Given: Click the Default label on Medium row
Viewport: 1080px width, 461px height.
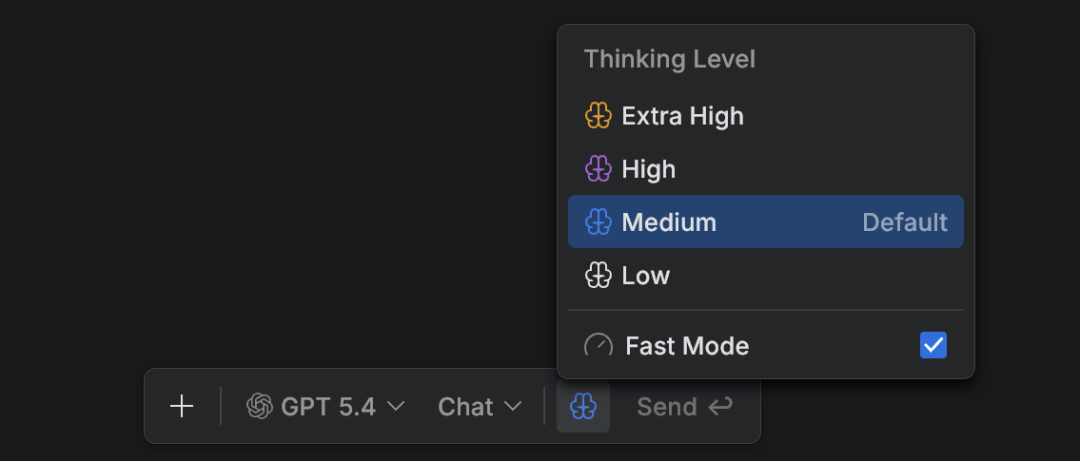Looking at the screenshot, I should click(905, 222).
